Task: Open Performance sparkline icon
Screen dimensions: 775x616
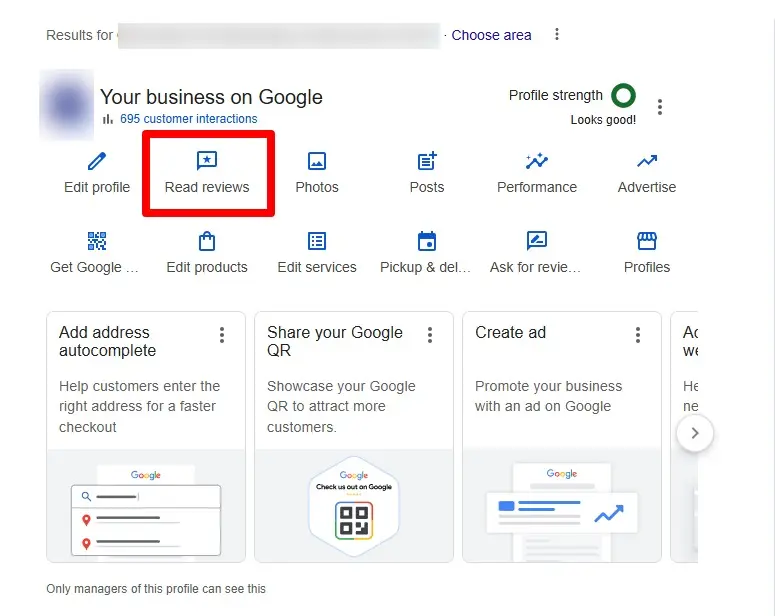Action: tap(537, 162)
